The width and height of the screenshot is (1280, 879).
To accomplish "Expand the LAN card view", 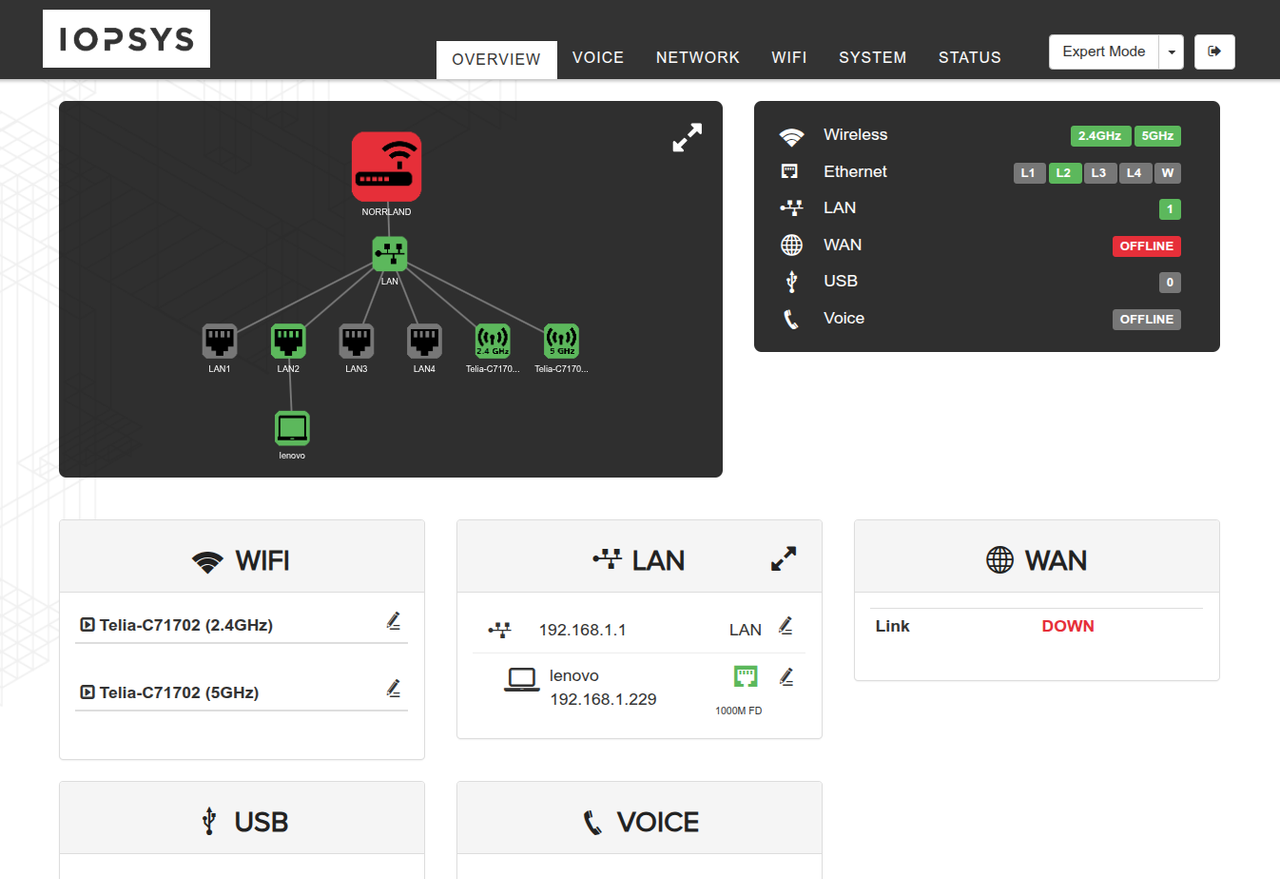I will tap(784, 559).
